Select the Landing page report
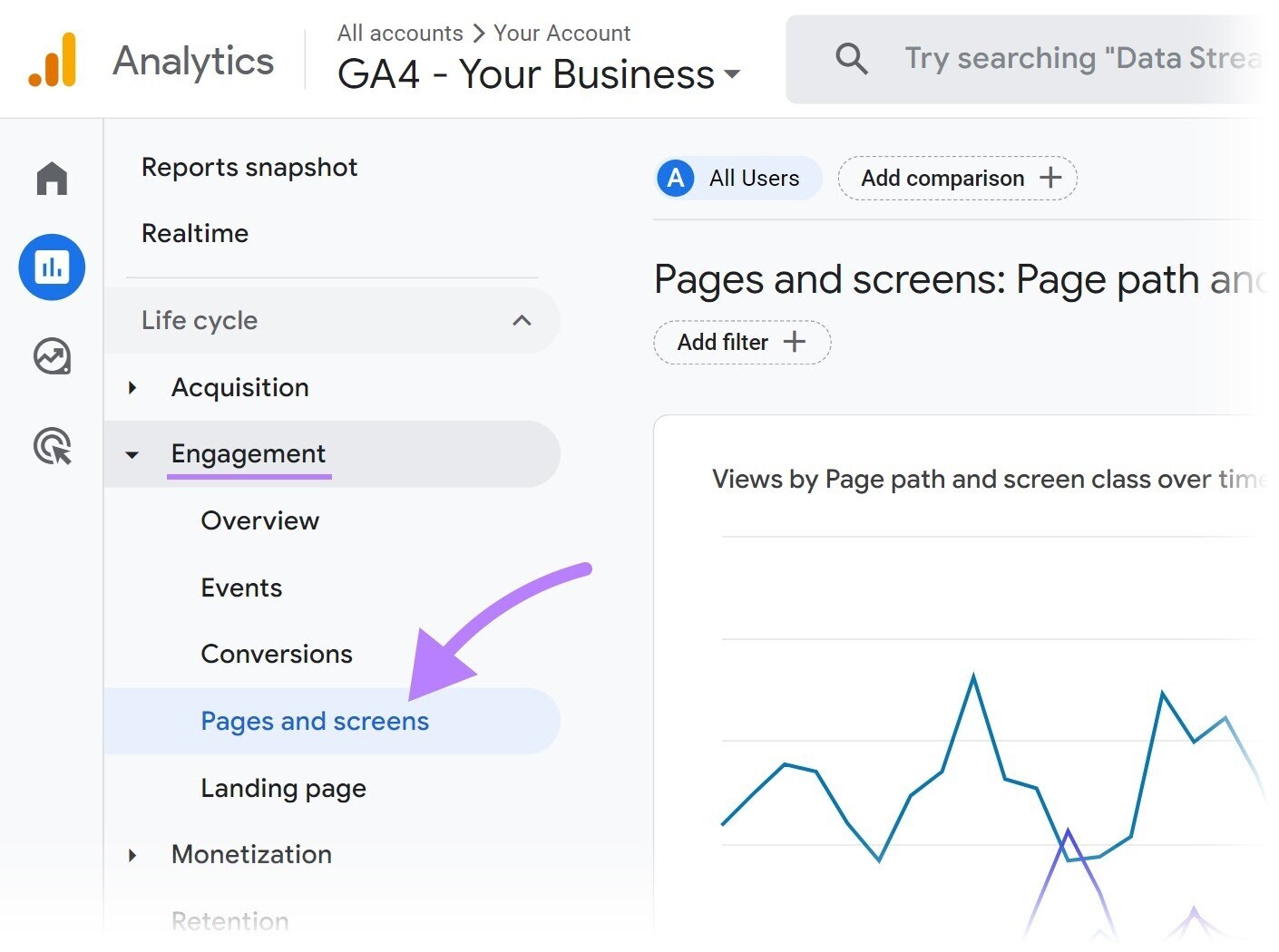1279x952 pixels. coord(283,788)
